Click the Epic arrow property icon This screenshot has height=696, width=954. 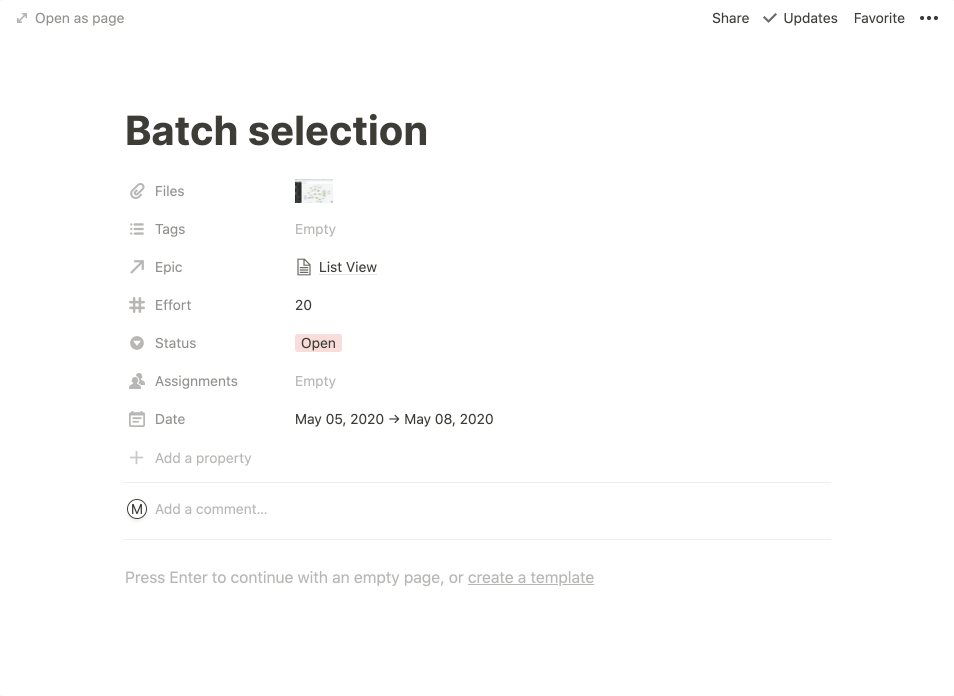coord(137,267)
